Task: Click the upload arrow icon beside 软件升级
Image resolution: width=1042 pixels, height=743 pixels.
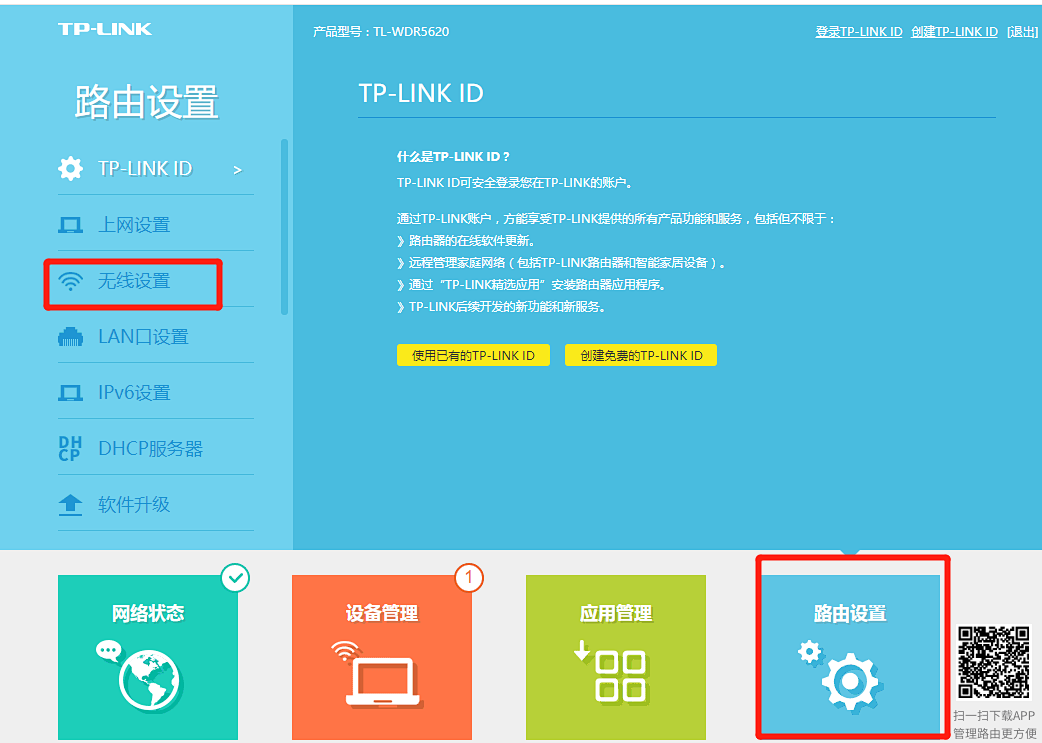Action: pos(70,505)
